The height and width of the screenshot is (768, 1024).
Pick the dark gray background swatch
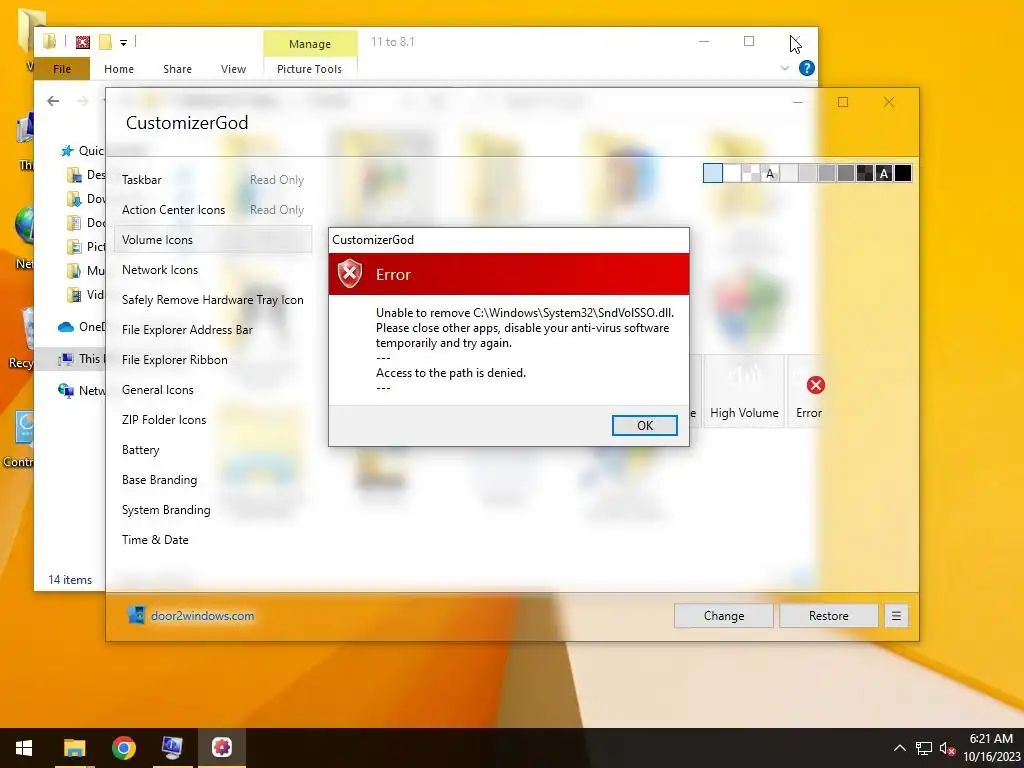(x=846, y=173)
